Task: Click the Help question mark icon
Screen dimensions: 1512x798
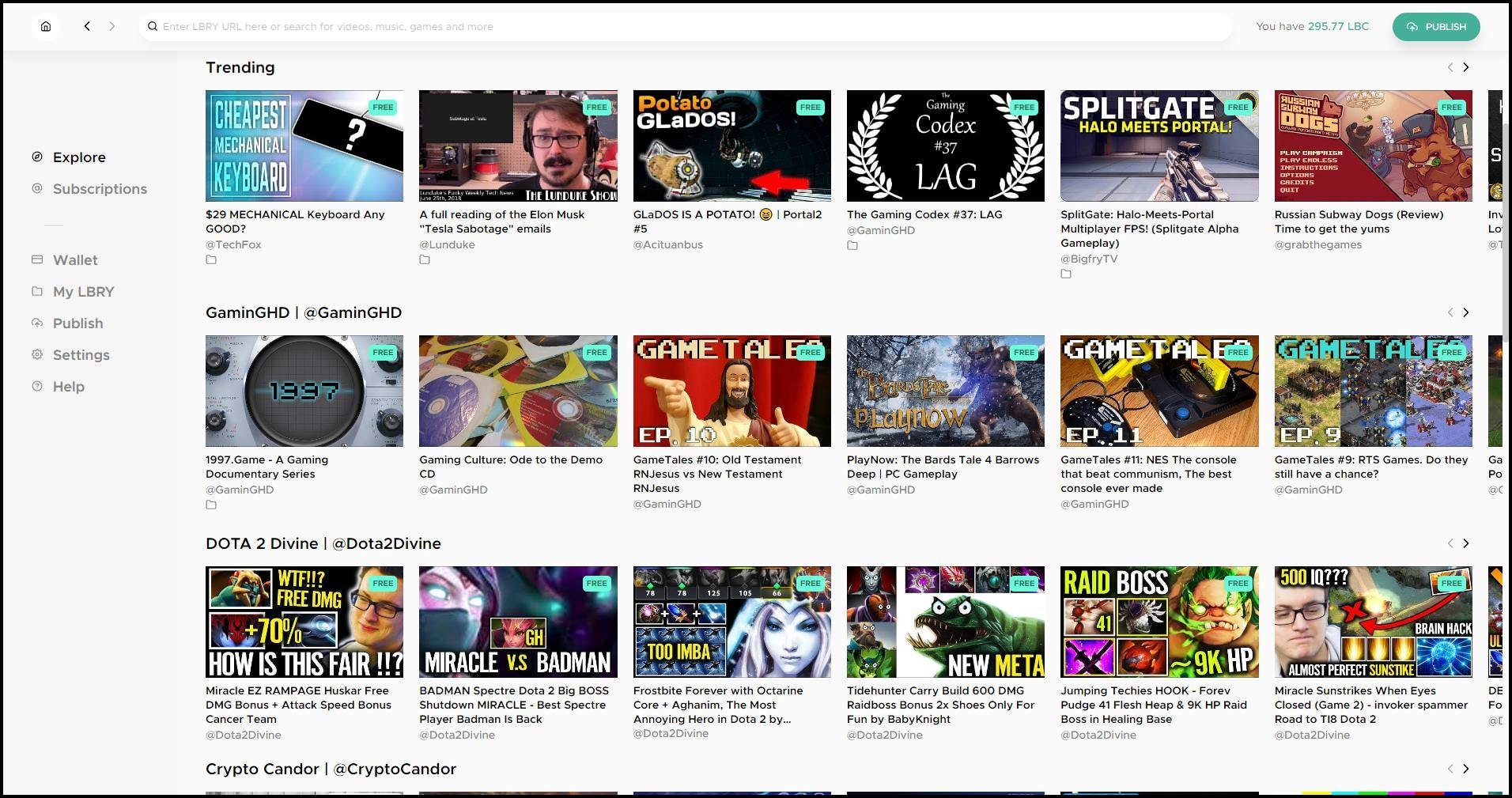Action: coord(37,386)
